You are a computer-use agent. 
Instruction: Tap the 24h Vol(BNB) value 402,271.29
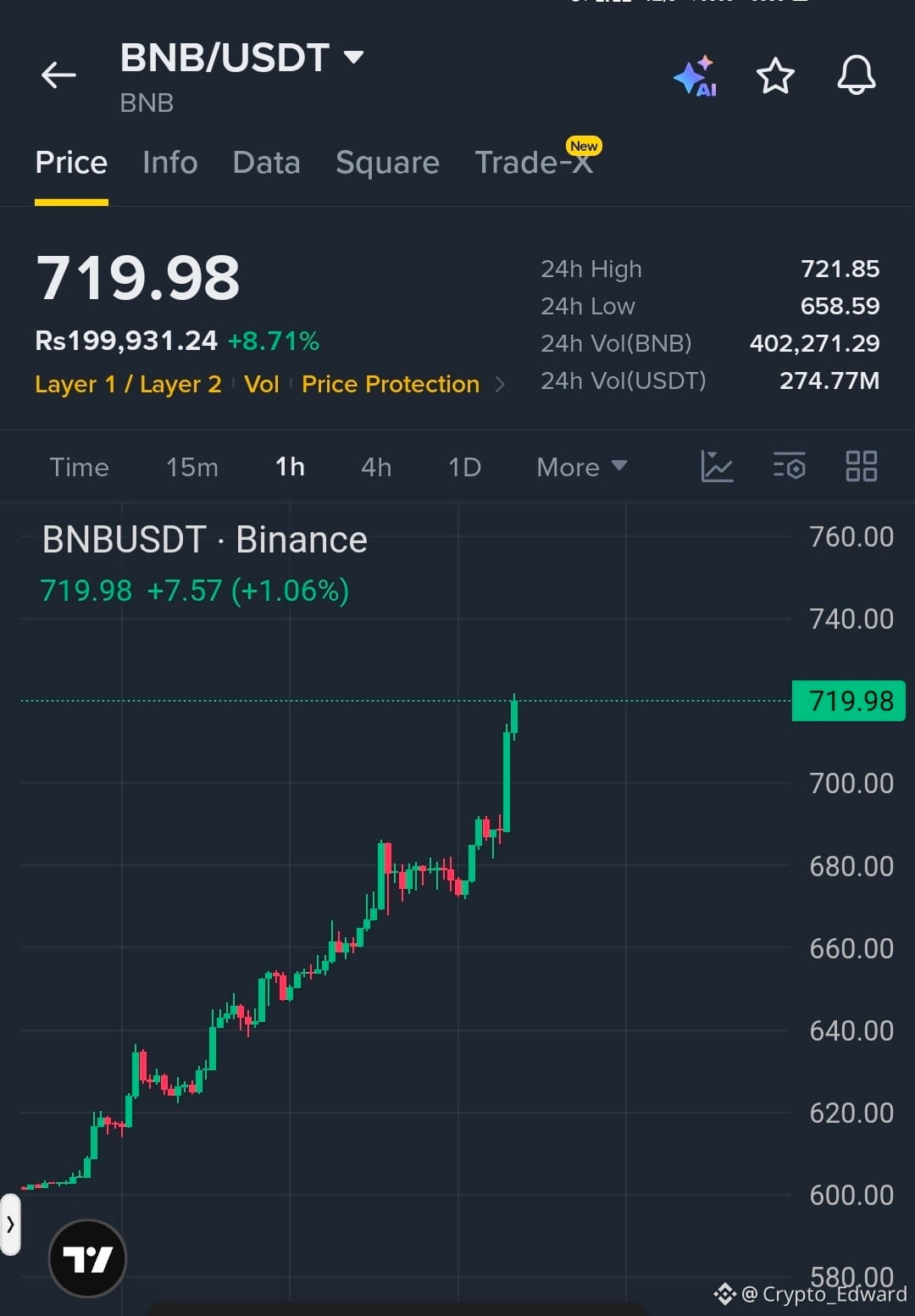pos(815,343)
